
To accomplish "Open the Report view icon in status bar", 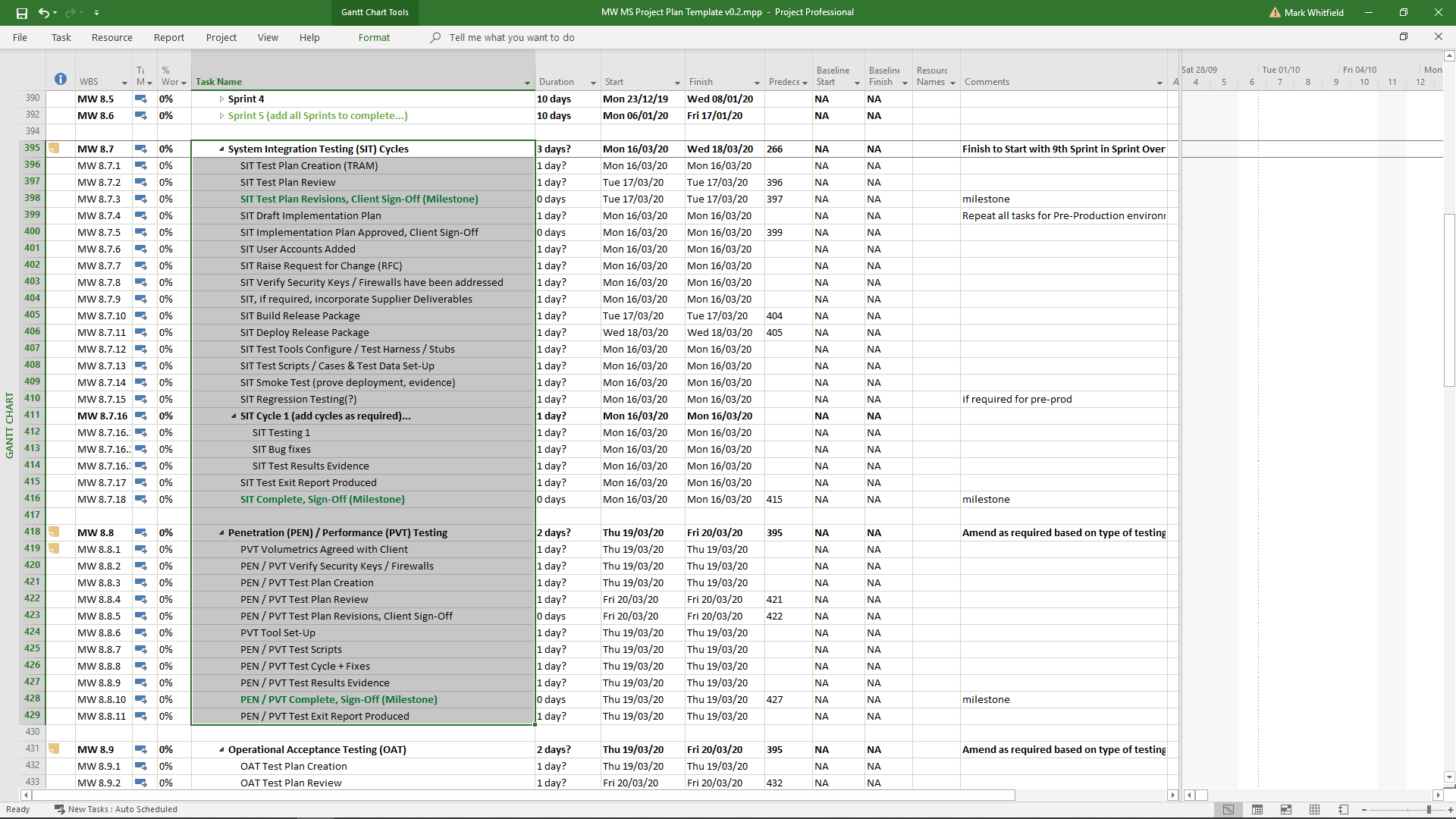I will click(1343, 810).
